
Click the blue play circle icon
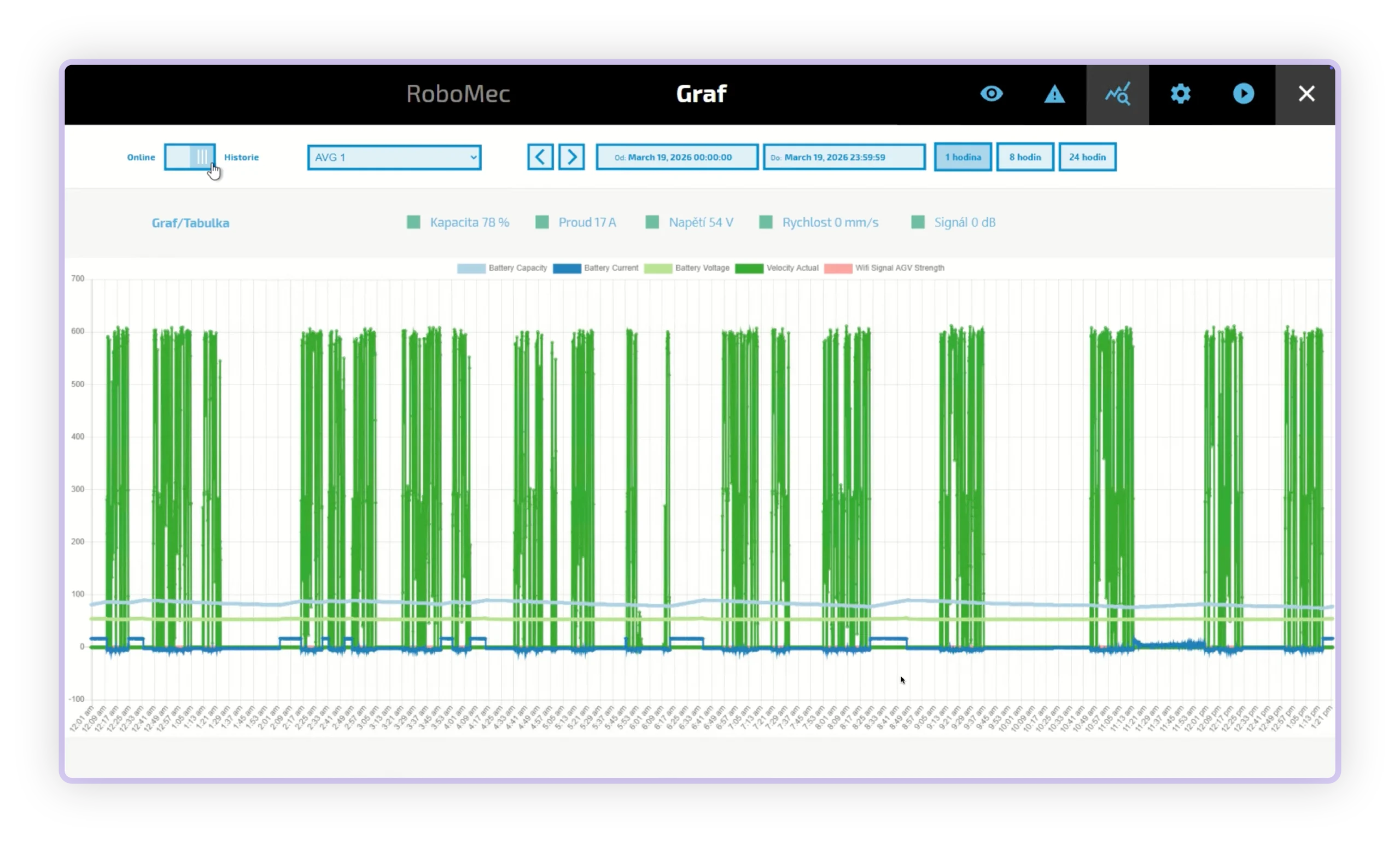tap(1243, 94)
